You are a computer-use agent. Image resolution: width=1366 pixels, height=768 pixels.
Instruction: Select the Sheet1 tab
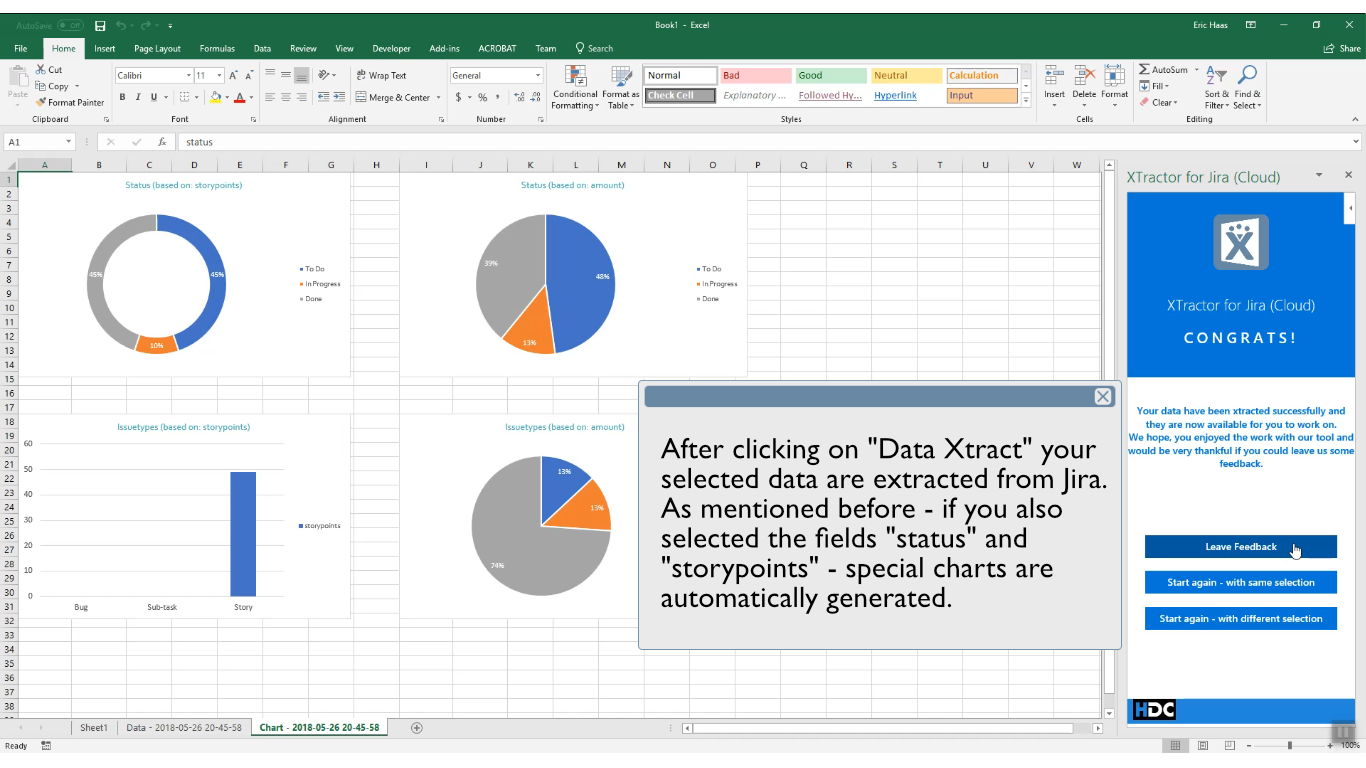pos(94,728)
